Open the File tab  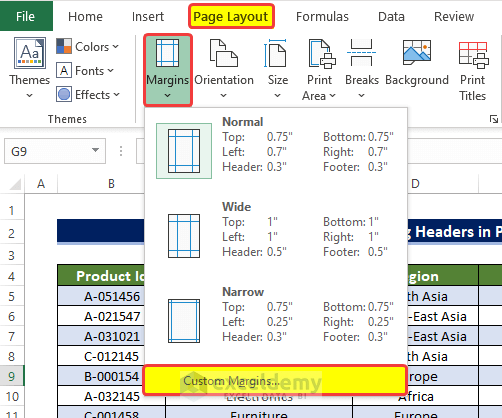(26, 16)
